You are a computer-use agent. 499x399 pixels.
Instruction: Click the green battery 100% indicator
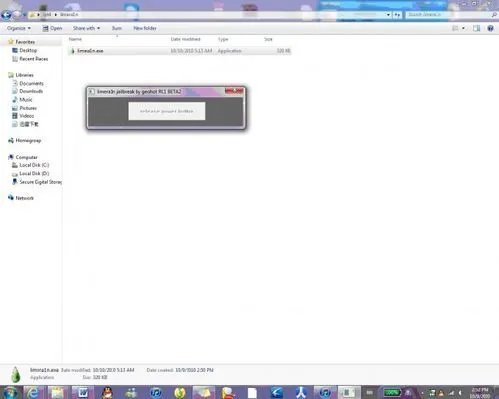point(392,392)
